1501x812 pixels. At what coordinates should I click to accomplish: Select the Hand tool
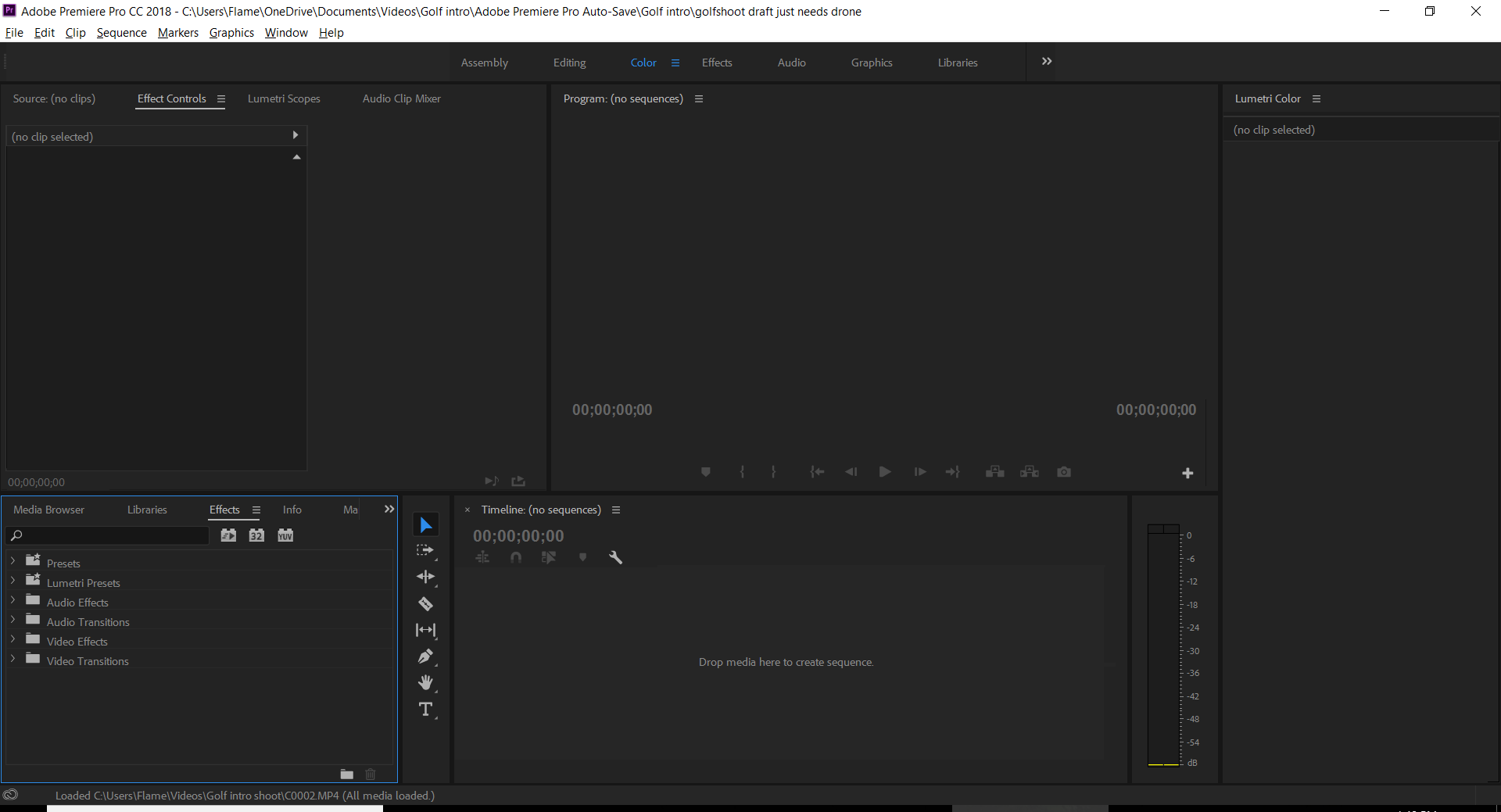425,683
